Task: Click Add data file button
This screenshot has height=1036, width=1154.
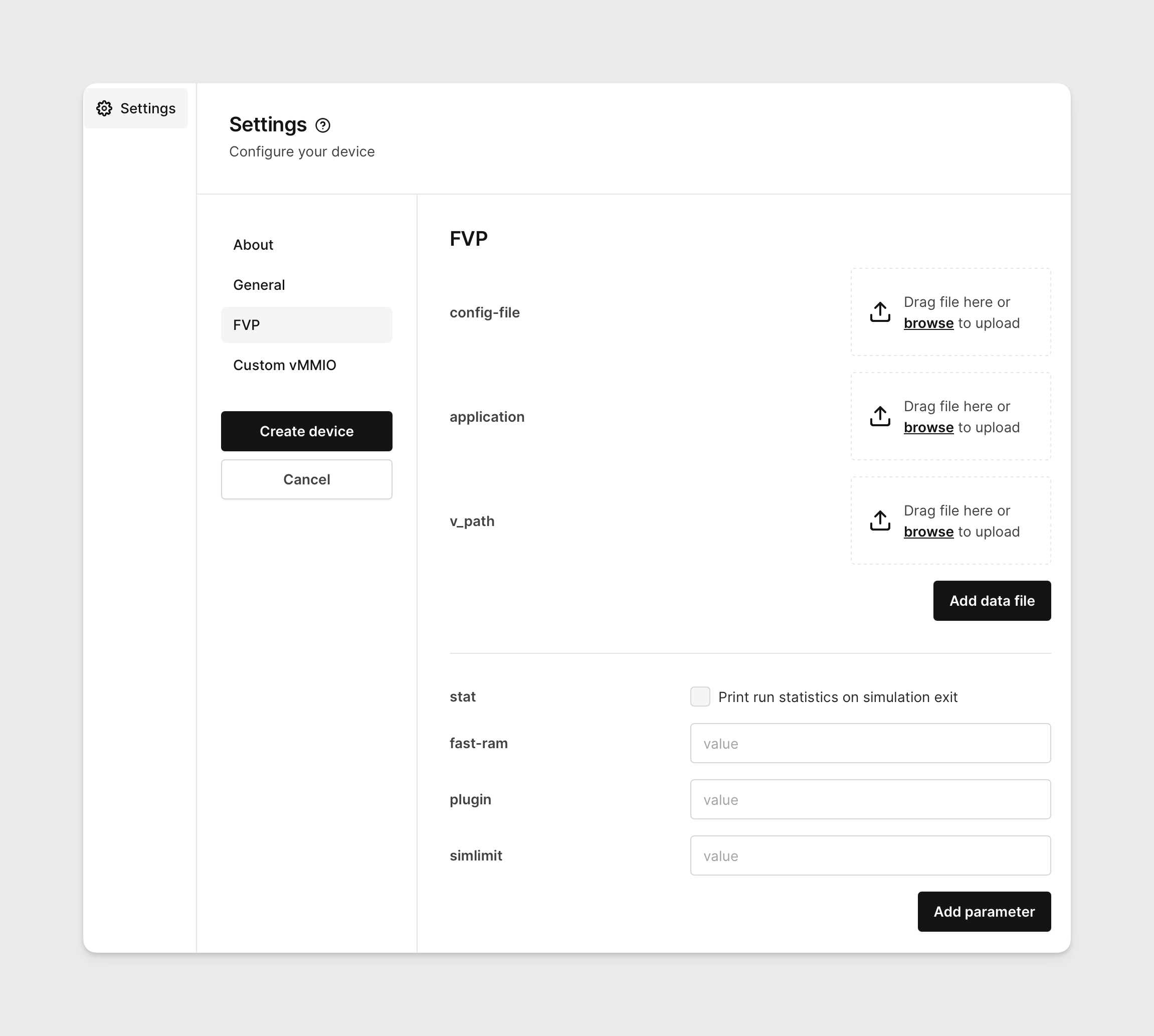Action: coord(991,600)
